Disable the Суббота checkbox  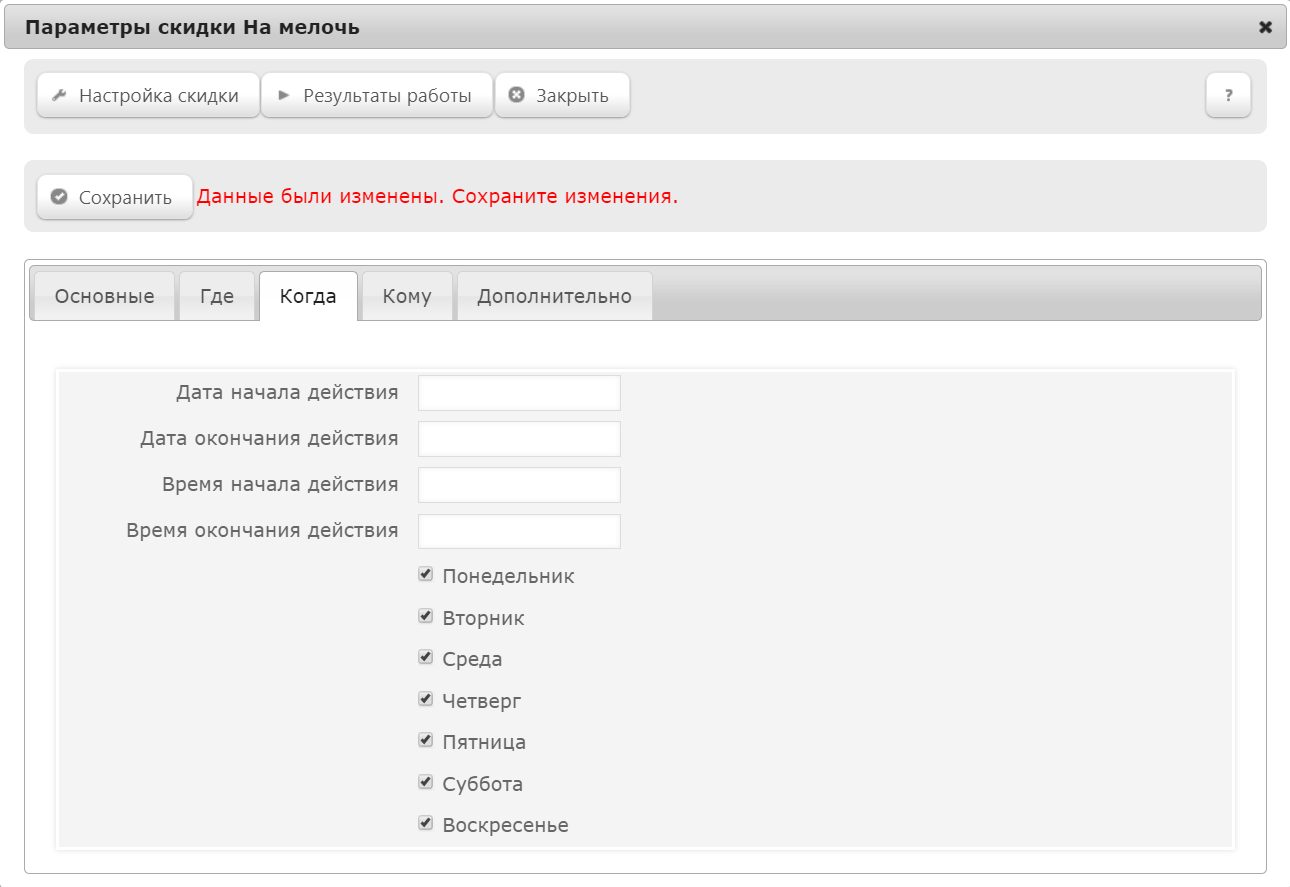(x=426, y=782)
